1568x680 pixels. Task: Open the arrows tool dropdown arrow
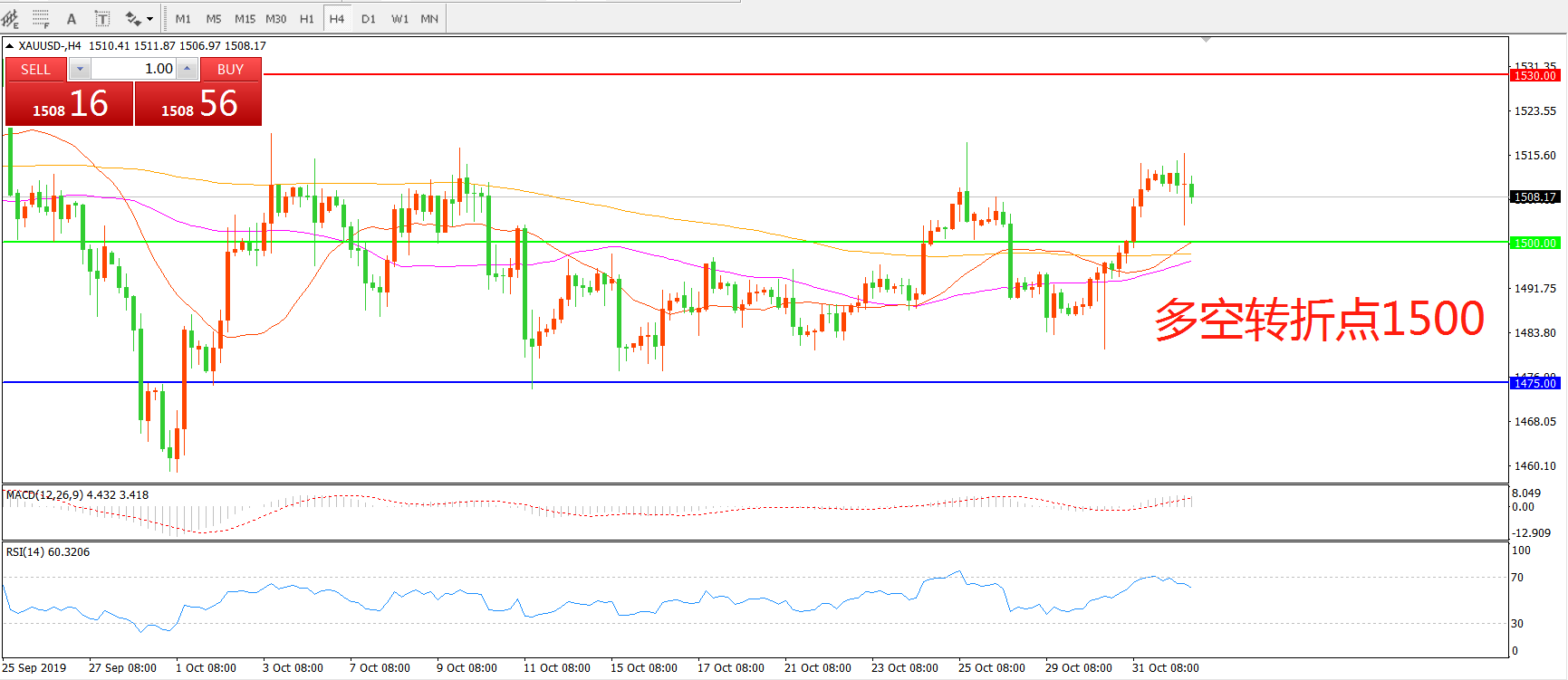pyautogui.click(x=150, y=18)
